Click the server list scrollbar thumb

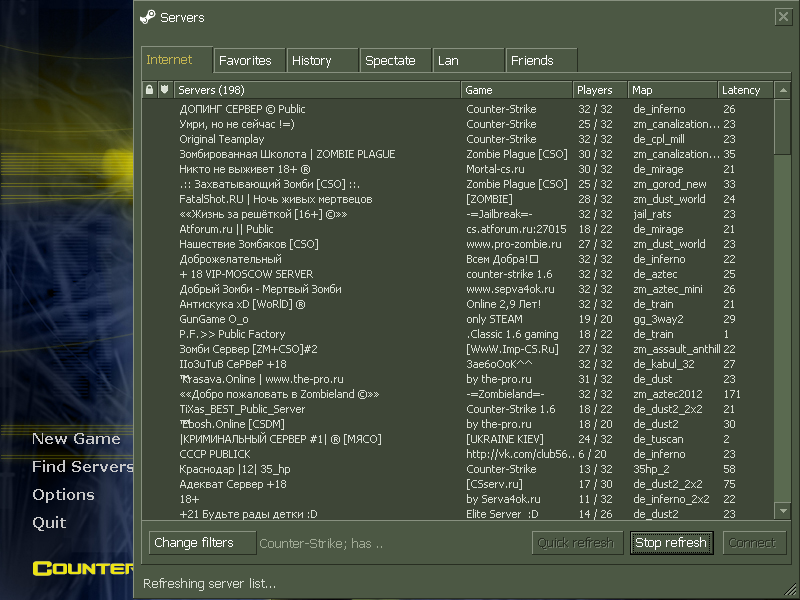point(783,128)
